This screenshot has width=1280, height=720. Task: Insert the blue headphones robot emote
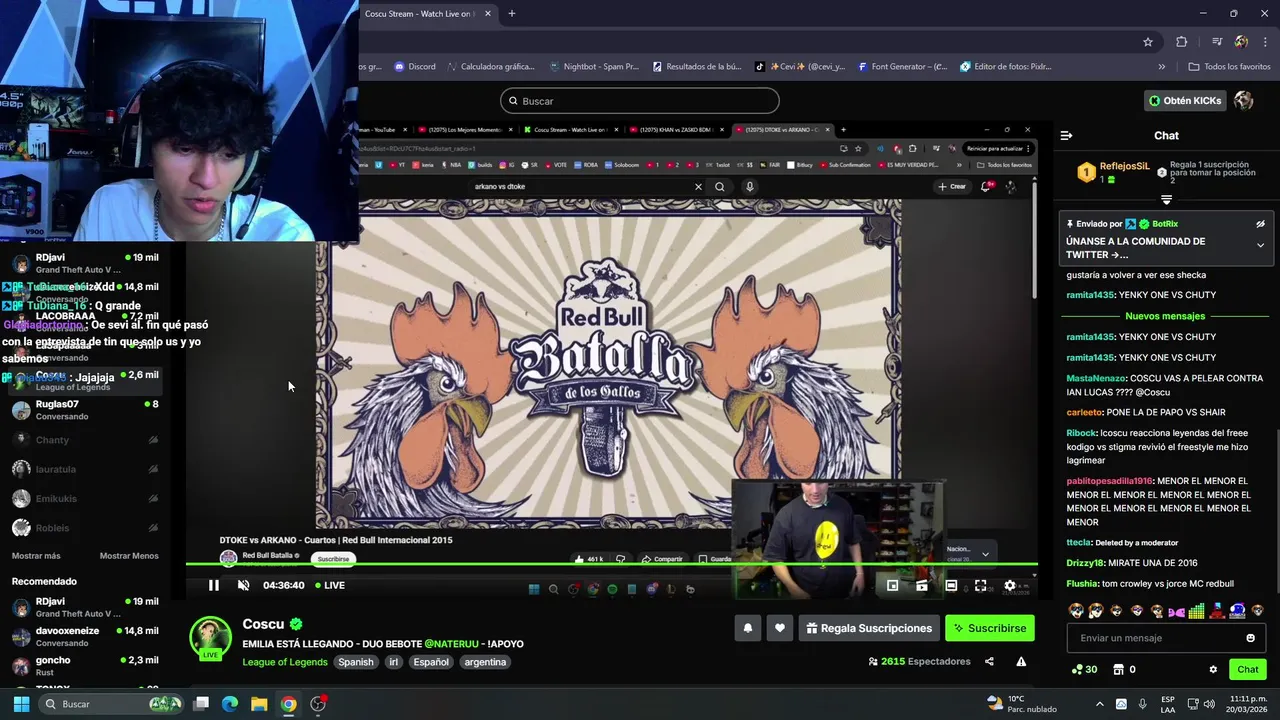[x=1238, y=610]
